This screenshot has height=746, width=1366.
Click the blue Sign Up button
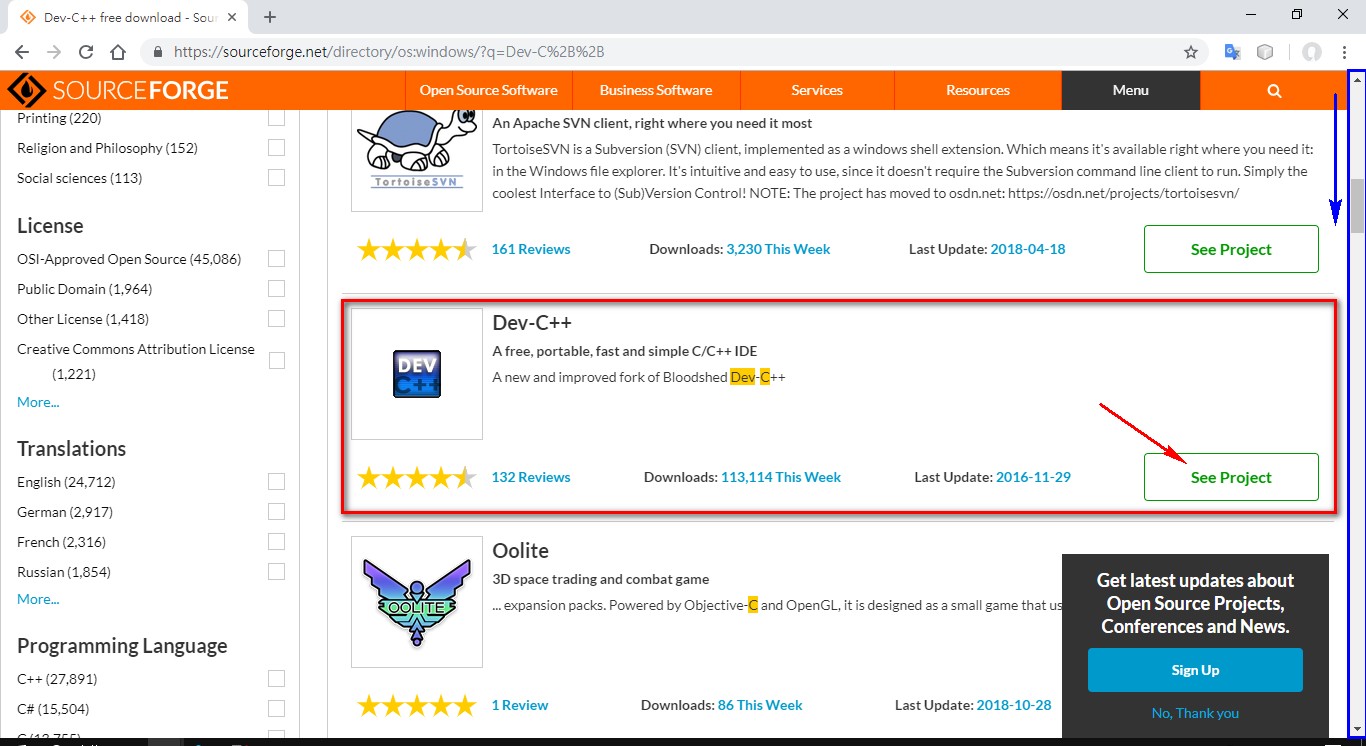(1195, 670)
